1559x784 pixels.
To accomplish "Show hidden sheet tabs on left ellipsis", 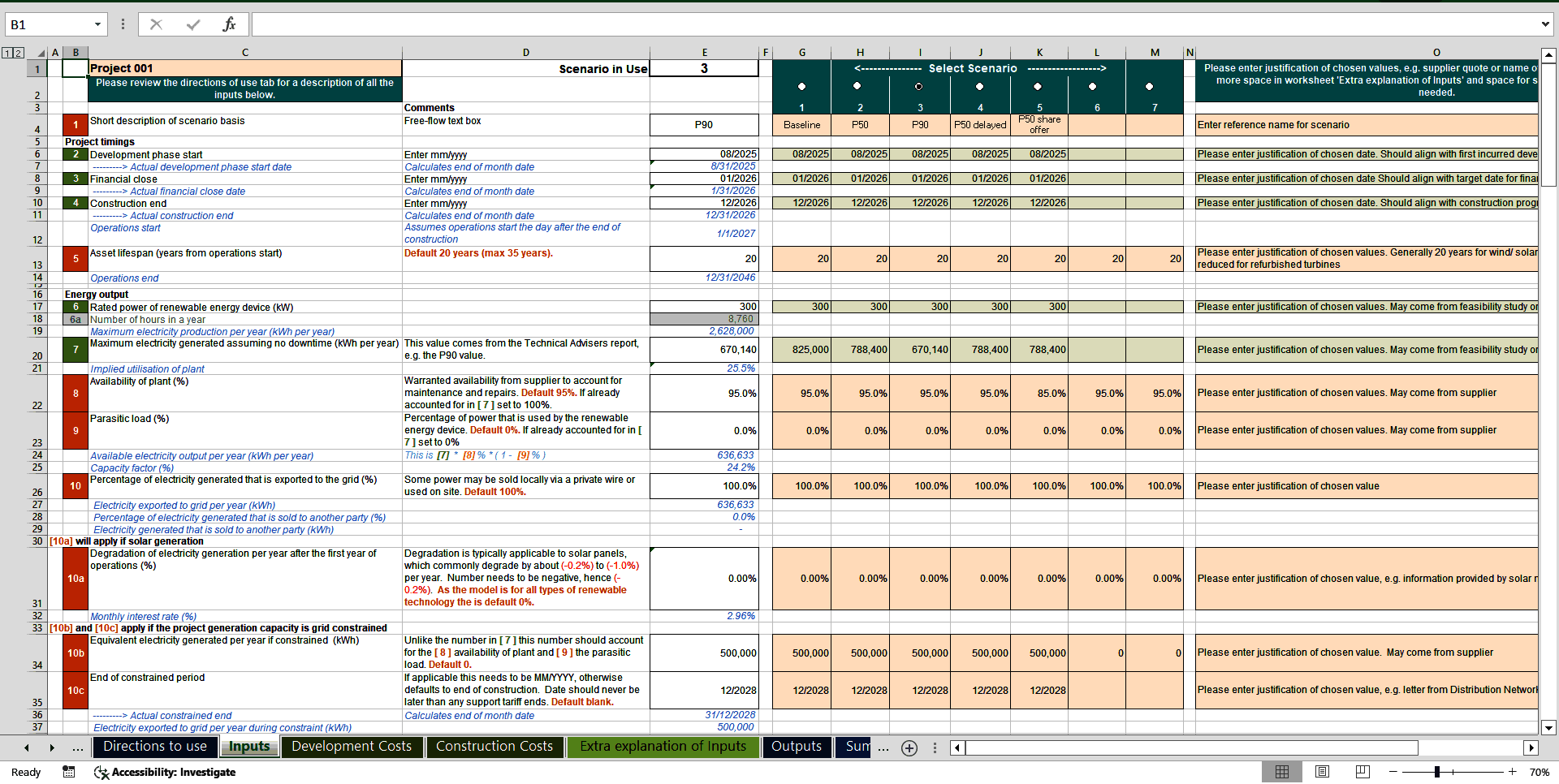I will 78,748.
